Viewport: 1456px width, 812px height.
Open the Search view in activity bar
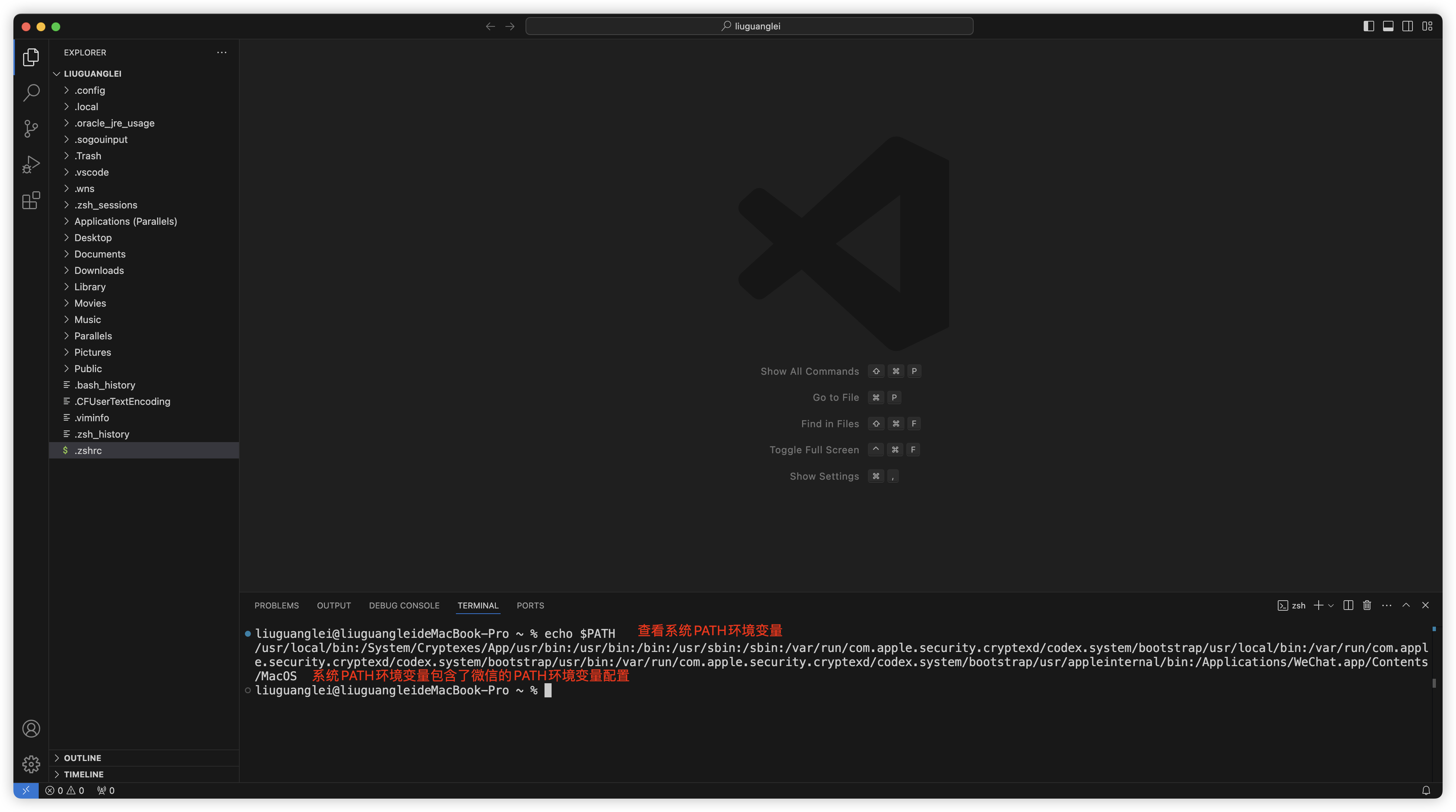point(31,93)
